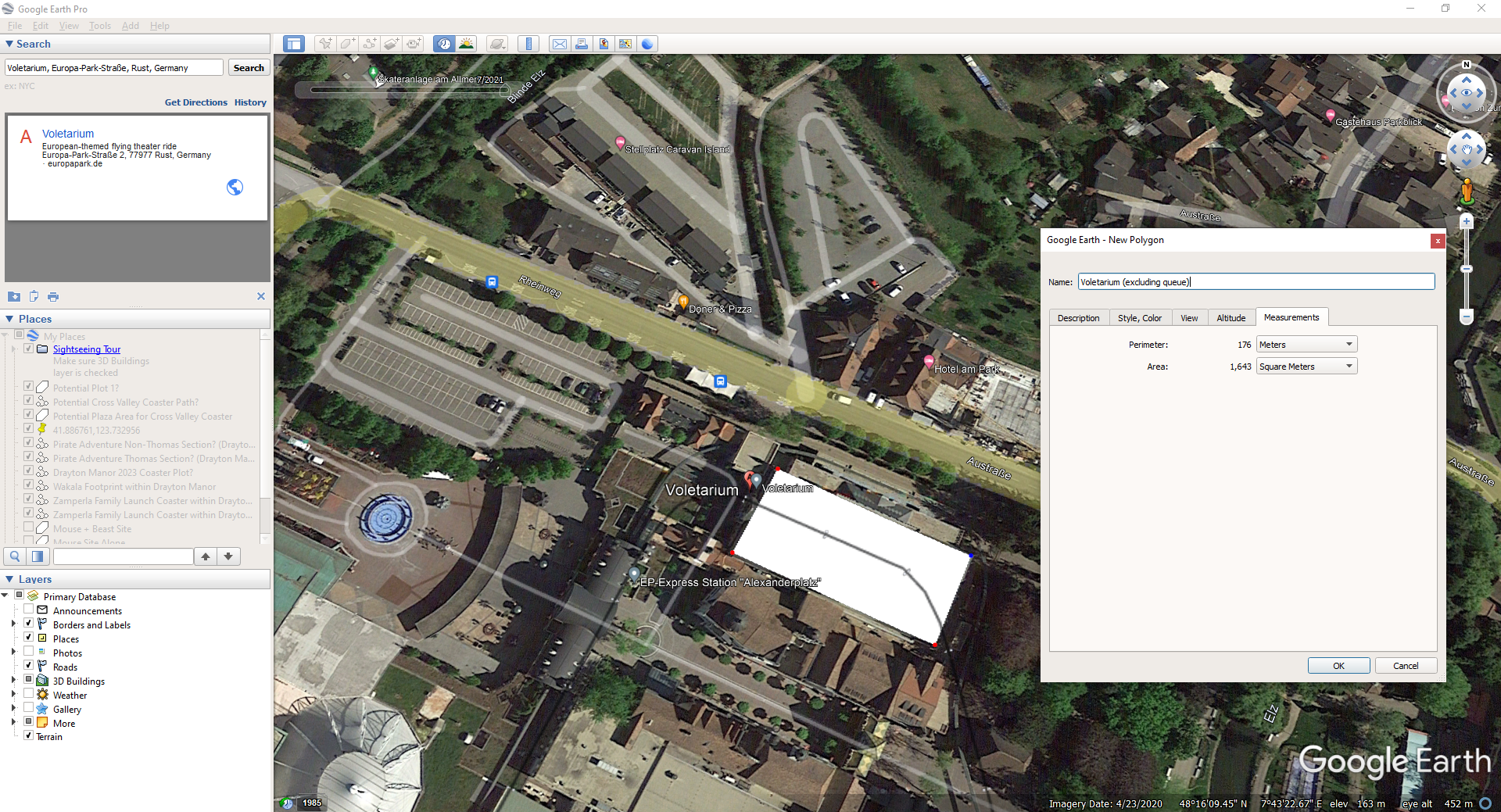The image size is (1501, 812).
Task: Cancel the New Polygon dialog
Action: click(1406, 666)
